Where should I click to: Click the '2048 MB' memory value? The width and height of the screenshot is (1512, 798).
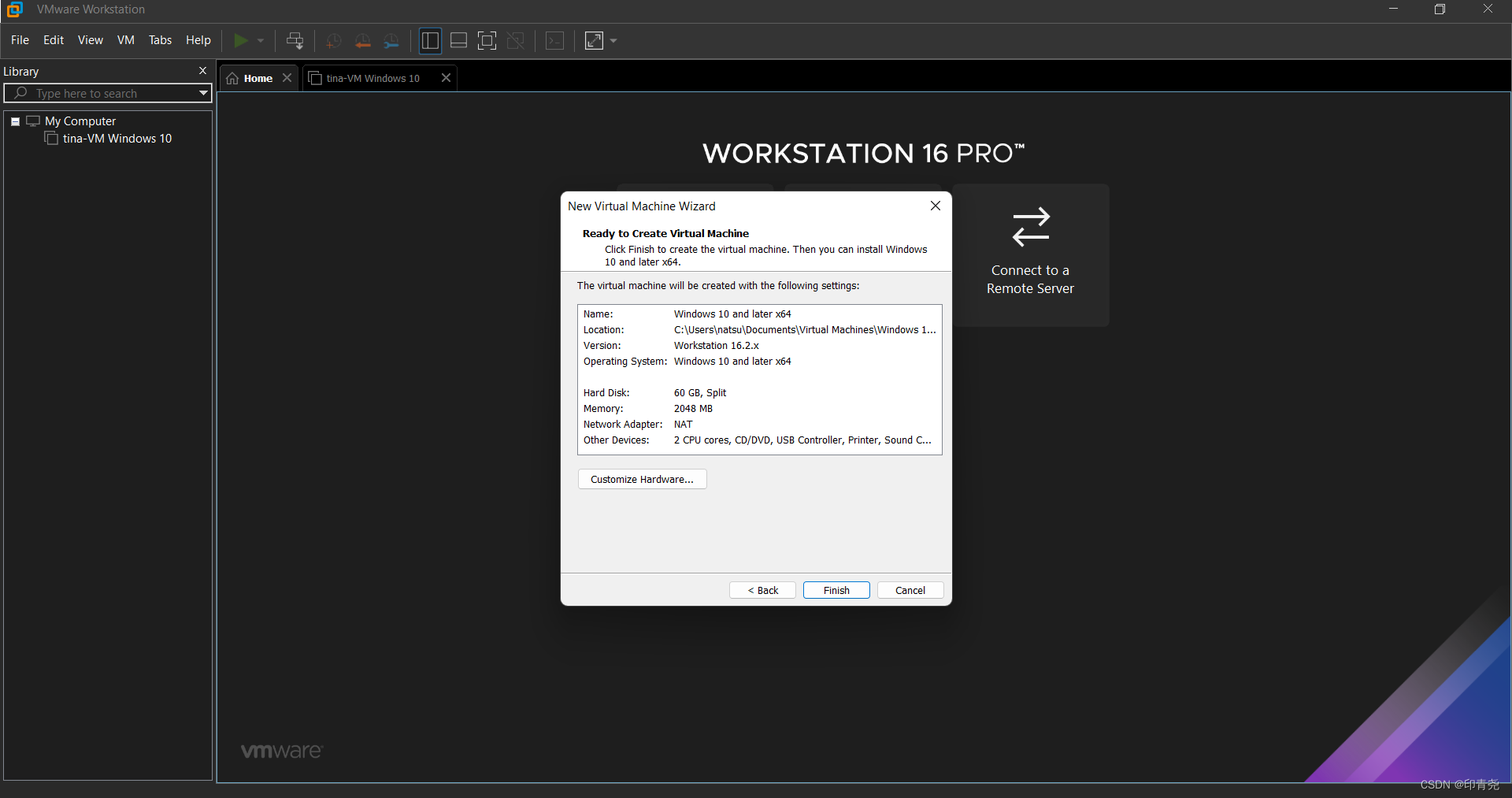pos(693,409)
